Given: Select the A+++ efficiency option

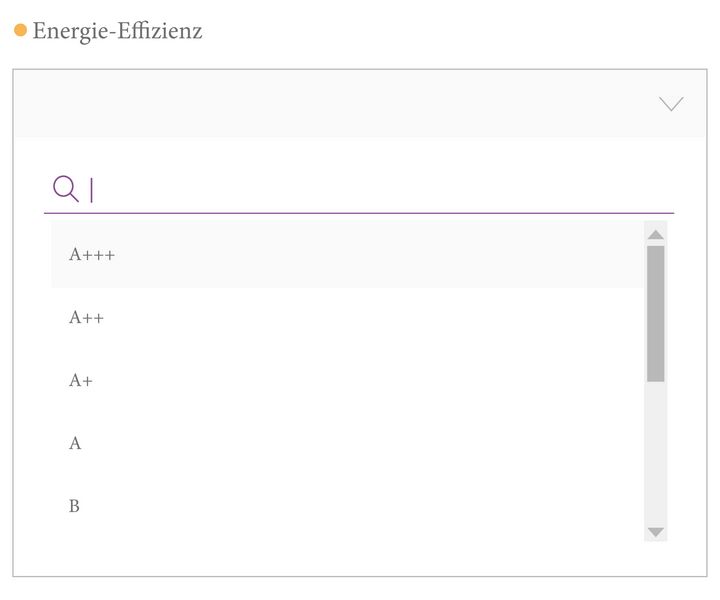Looking at the screenshot, I should coord(92,255).
